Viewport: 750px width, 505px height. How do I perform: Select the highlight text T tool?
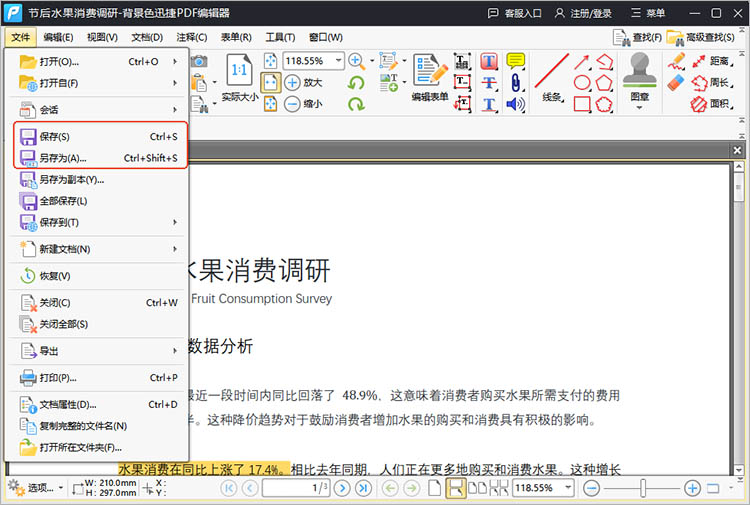[x=489, y=61]
